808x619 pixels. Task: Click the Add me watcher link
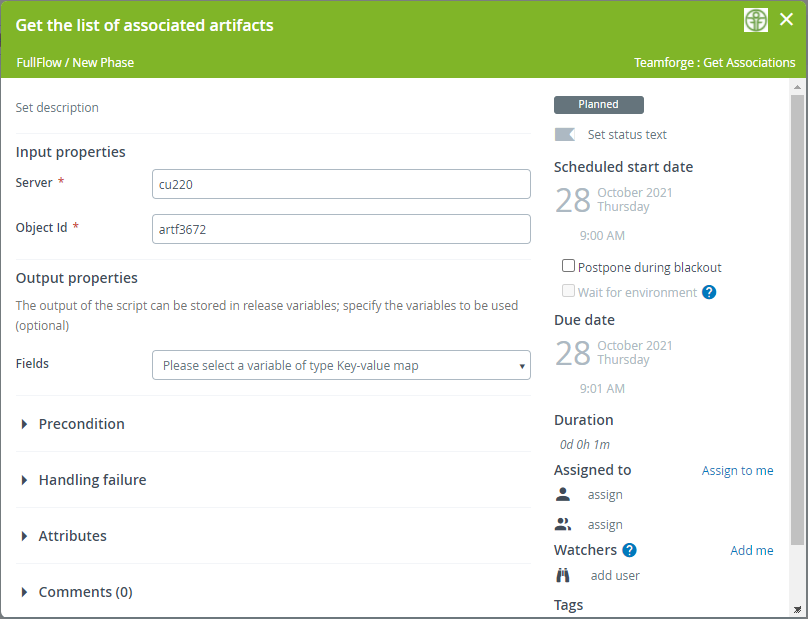(751, 551)
